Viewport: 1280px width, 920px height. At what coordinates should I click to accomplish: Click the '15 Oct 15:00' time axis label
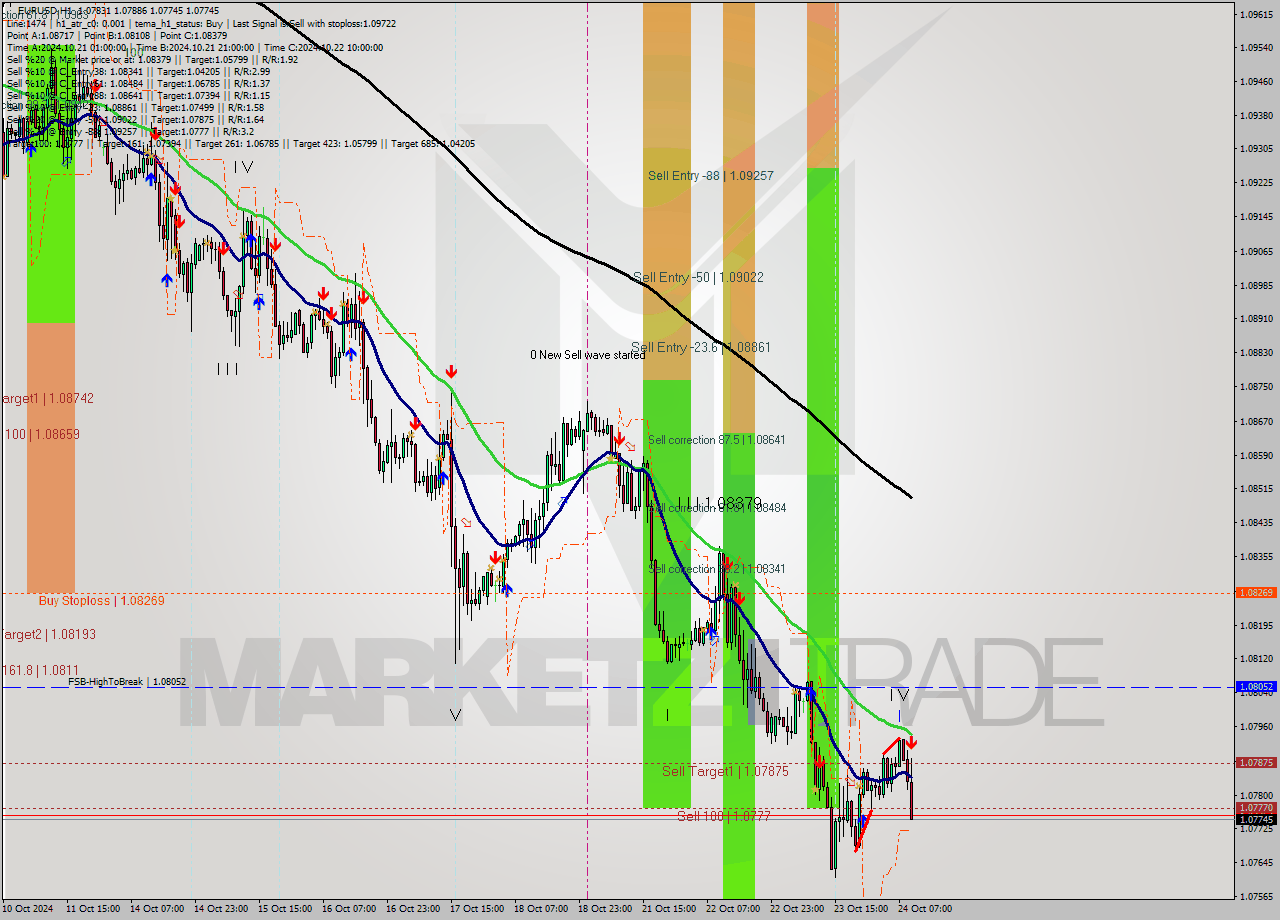pyautogui.click(x=285, y=909)
